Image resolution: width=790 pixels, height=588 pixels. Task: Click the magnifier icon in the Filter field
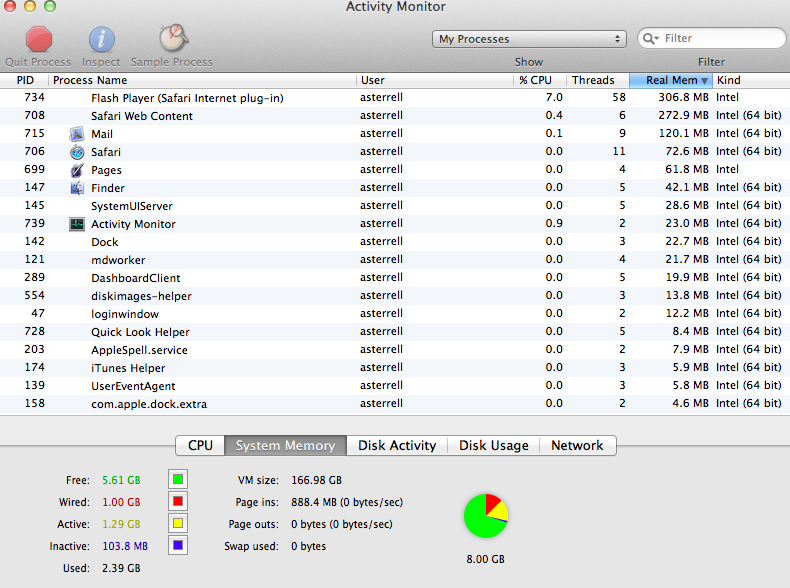[x=649, y=38]
